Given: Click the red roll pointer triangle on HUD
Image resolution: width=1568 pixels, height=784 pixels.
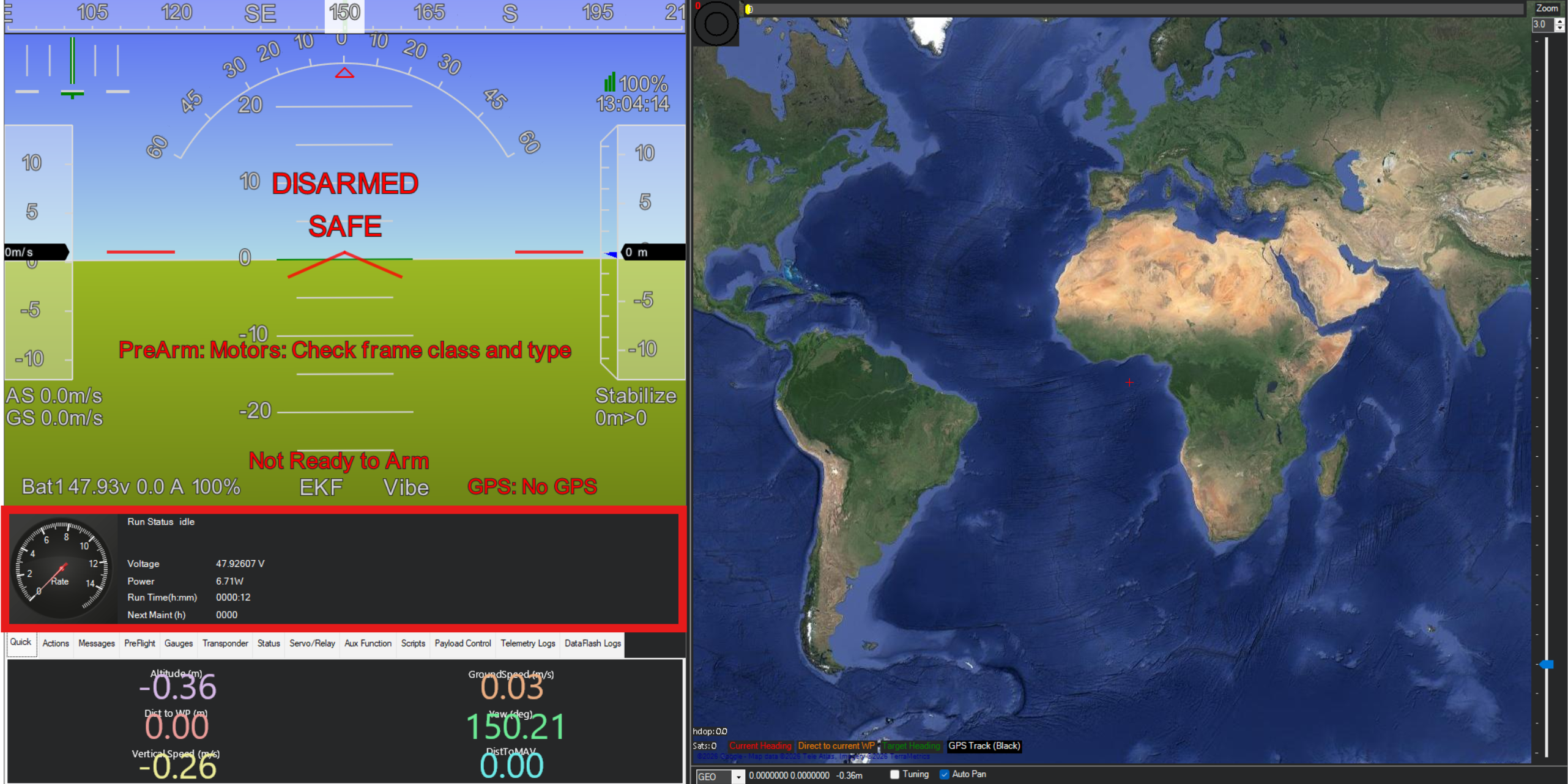Looking at the screenshot, I should coord(344,73).
